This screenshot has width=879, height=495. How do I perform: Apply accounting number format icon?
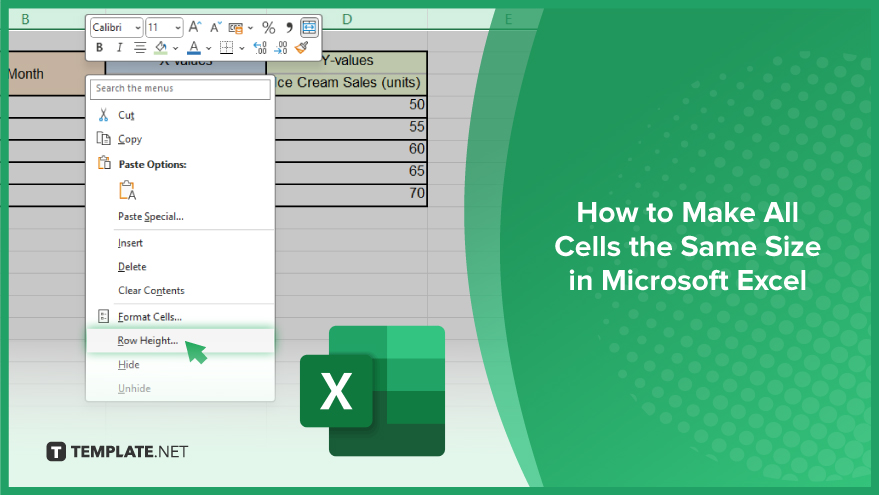click(x=236, y=27)
